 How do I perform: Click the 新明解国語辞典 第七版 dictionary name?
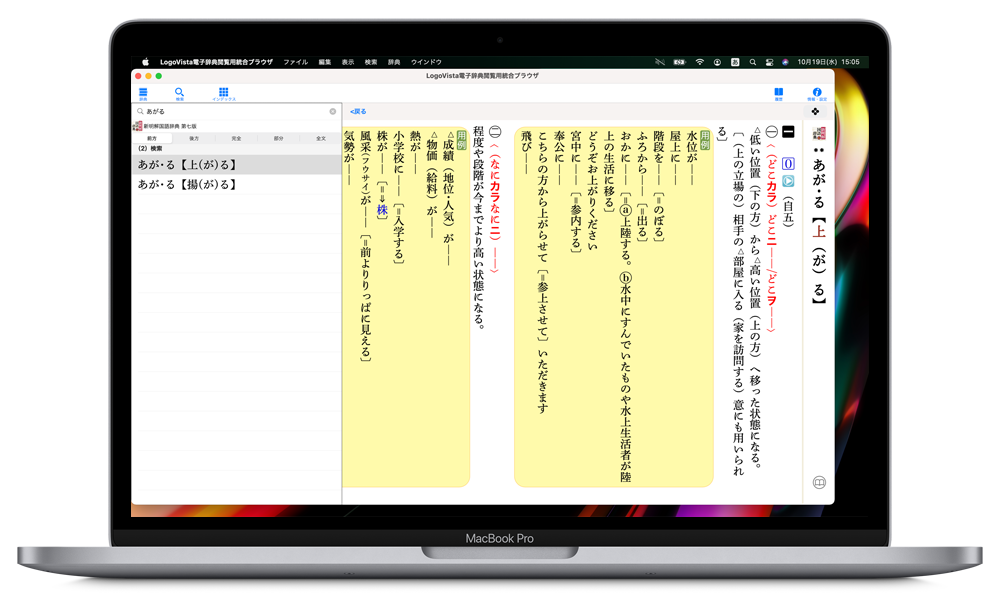click(x=170, y=126)
